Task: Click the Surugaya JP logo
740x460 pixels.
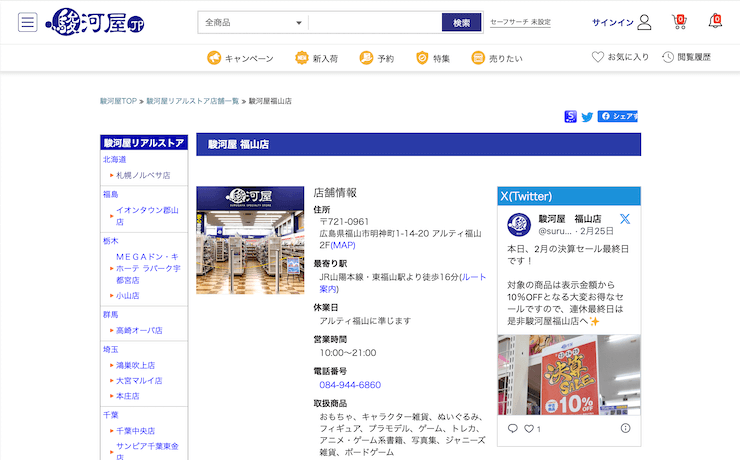Action: [95, 22]
